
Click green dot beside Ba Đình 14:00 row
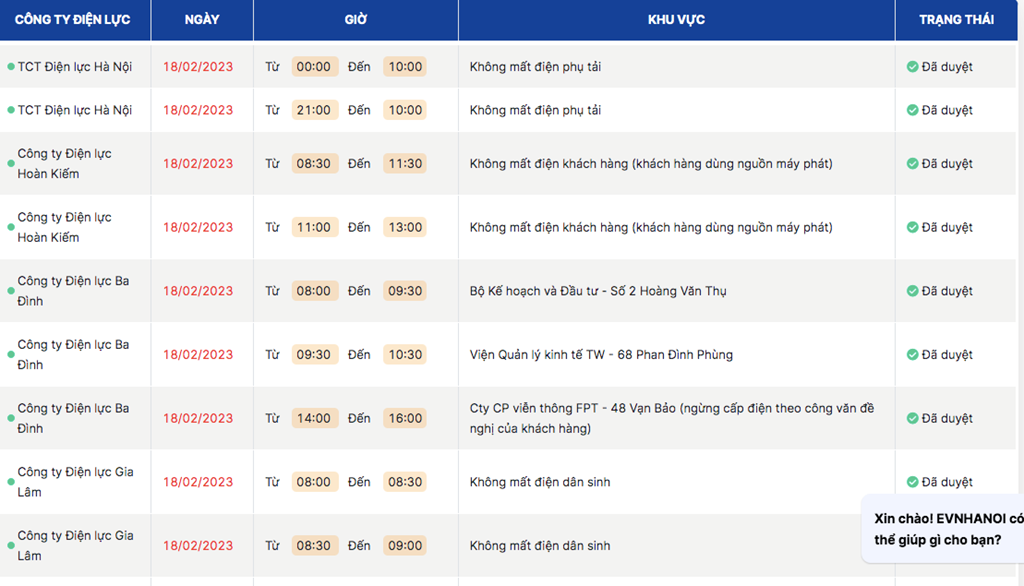(10, 418)
